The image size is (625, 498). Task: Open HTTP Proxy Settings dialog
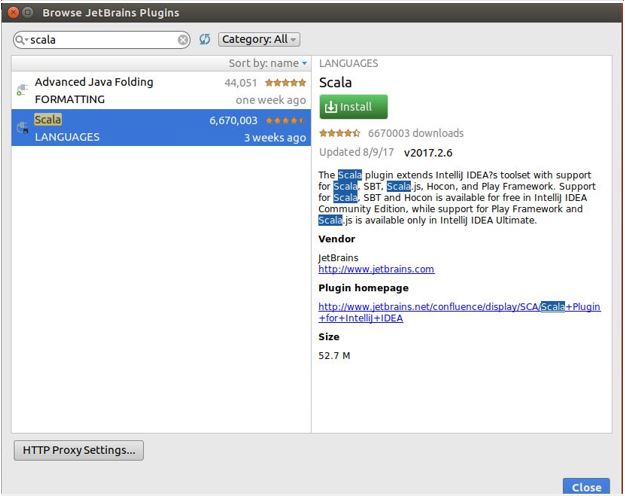click(79, 450)
